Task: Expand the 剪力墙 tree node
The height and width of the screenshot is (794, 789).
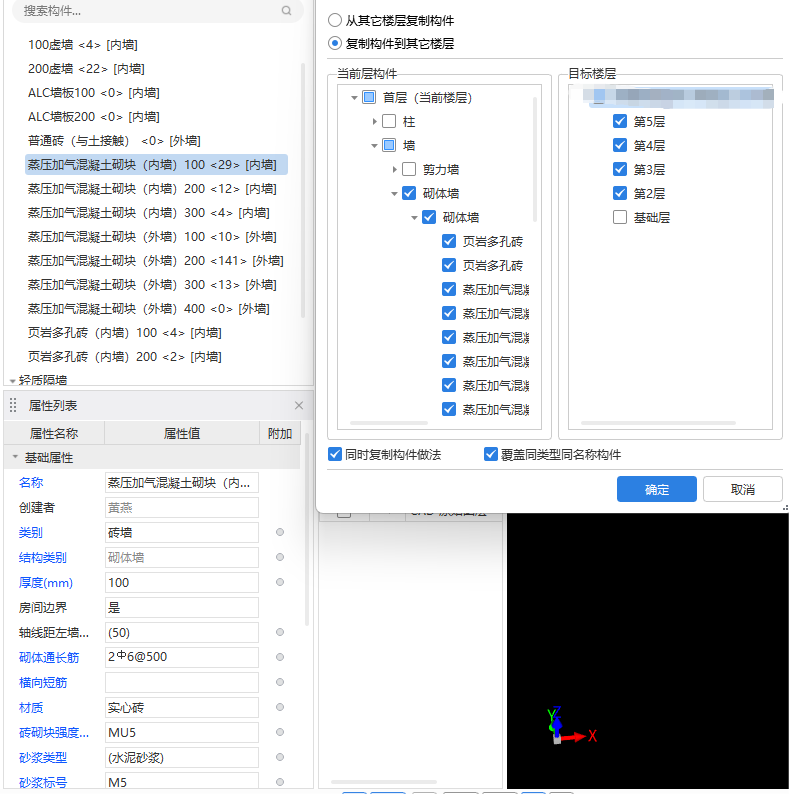Action: pyautogui.click(x=394, y=170)
